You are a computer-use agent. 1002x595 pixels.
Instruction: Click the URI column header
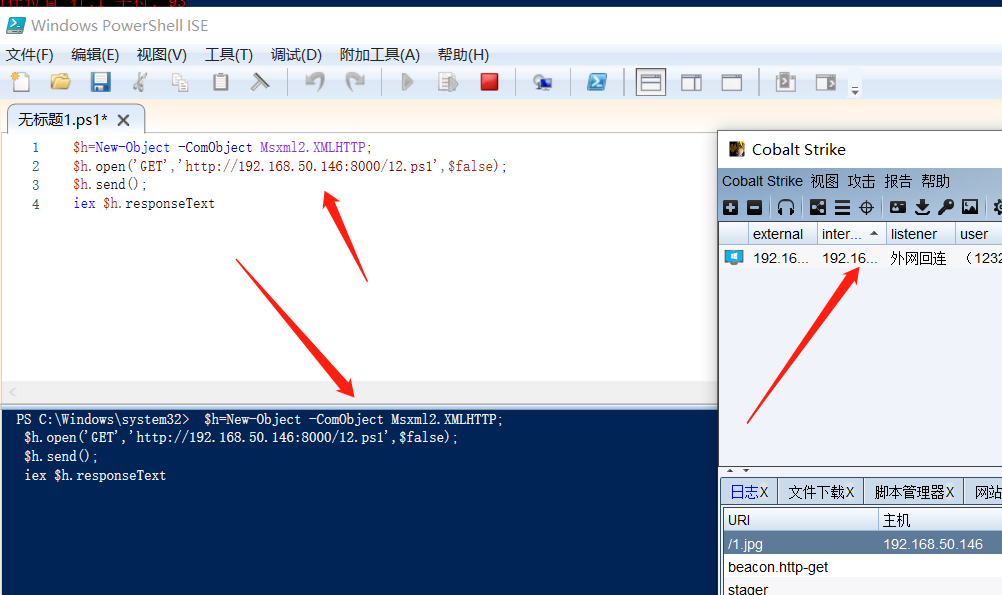pos(801,520)
